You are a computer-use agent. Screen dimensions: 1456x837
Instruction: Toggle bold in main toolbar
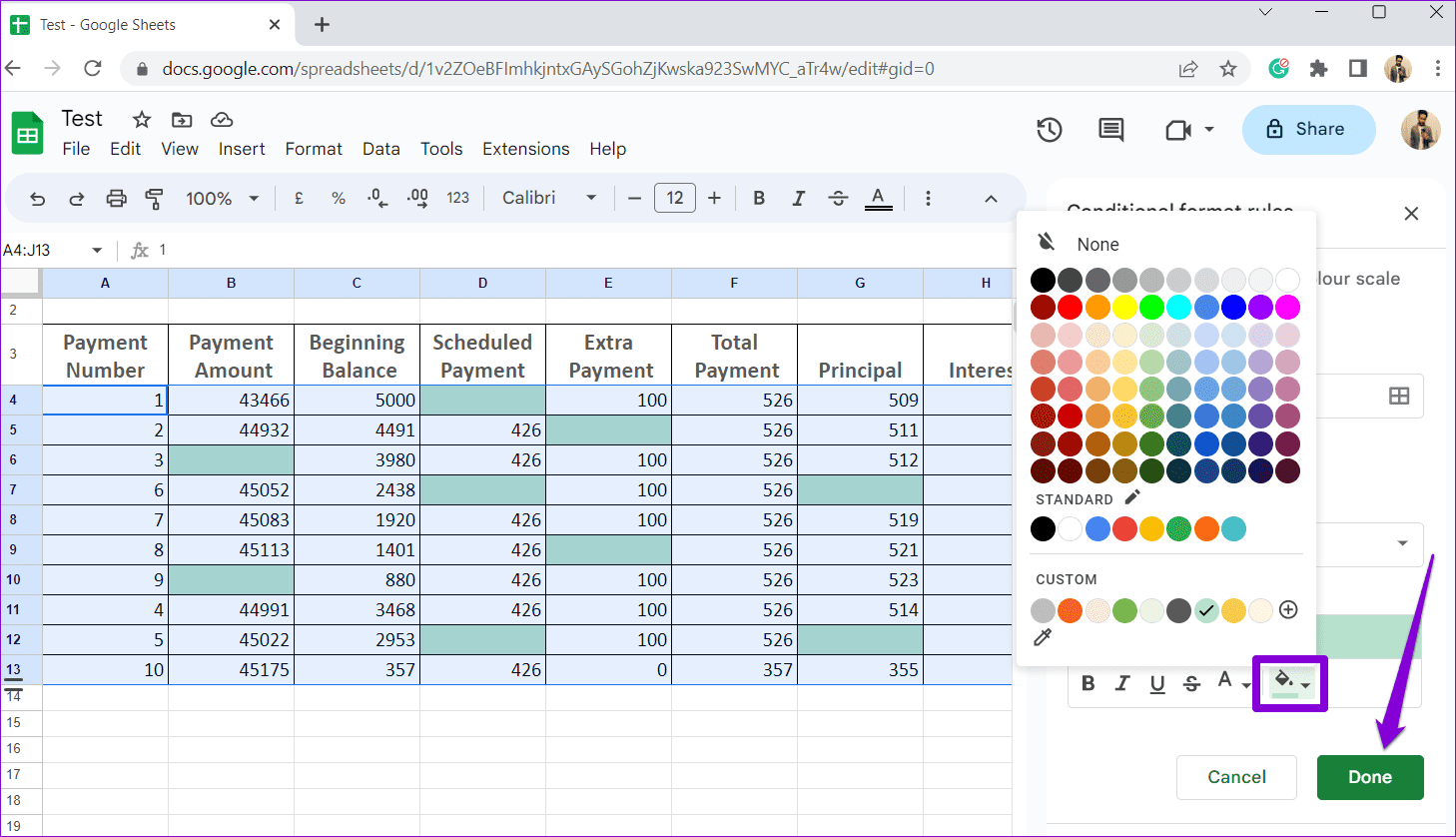(x=759, y=199)
